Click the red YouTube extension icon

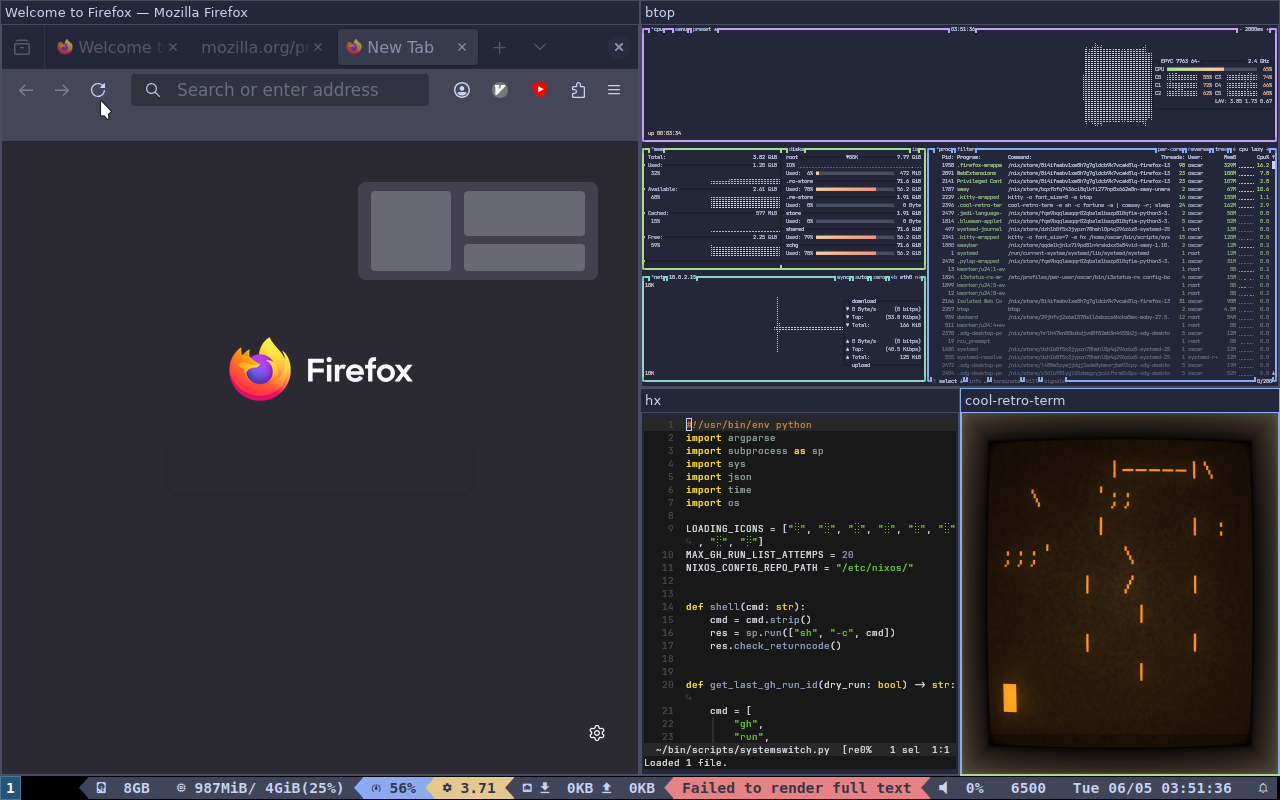pyautogui.click(x=540, y=90)
